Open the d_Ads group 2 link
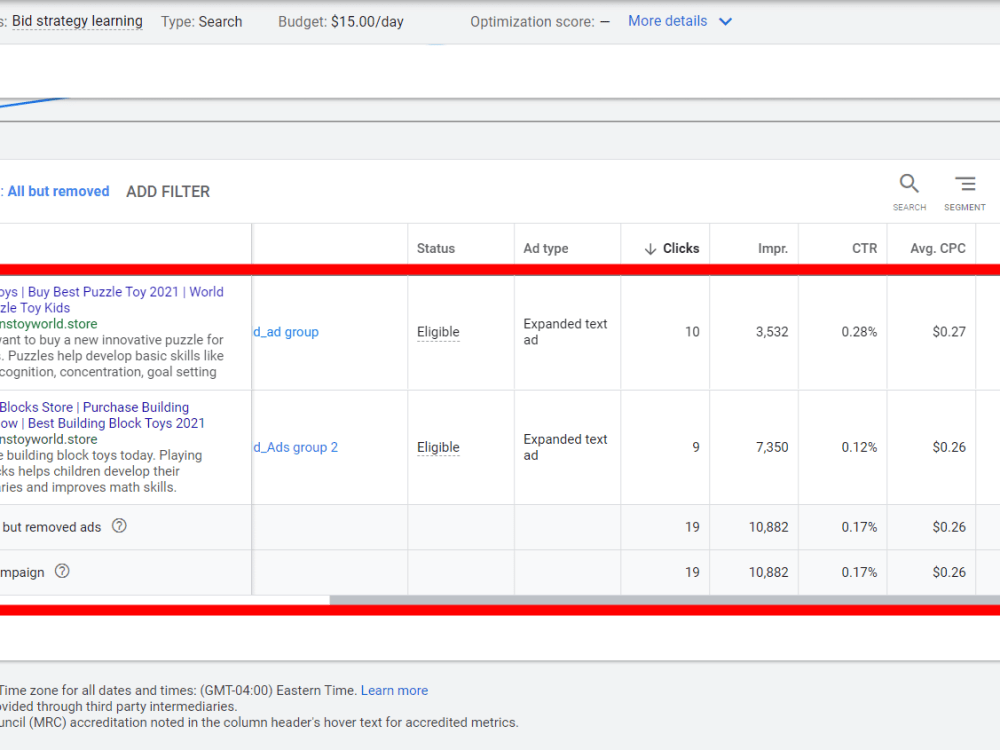1000x750 pixels. (x=295, y=447)
